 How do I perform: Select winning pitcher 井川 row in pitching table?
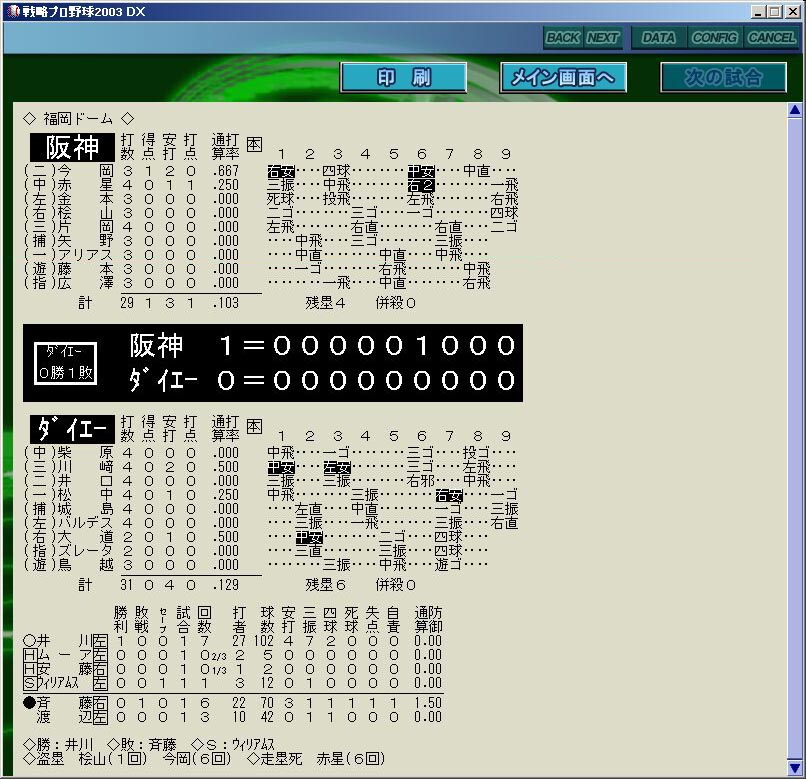232,641
